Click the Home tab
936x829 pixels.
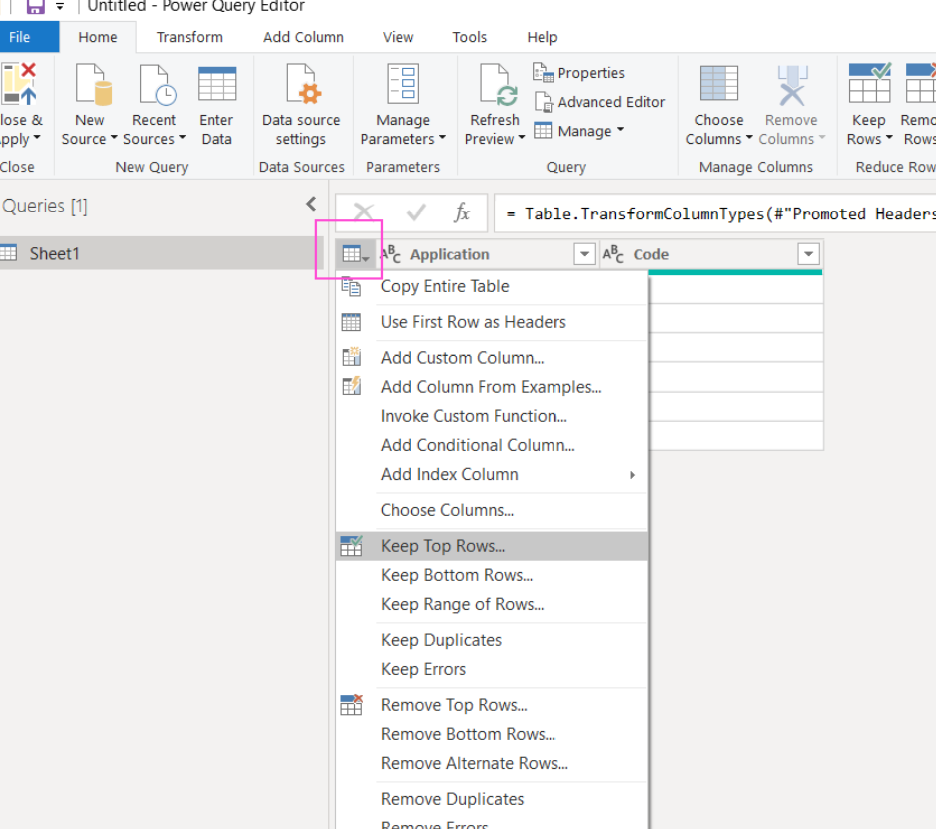[x=98, y=37]
